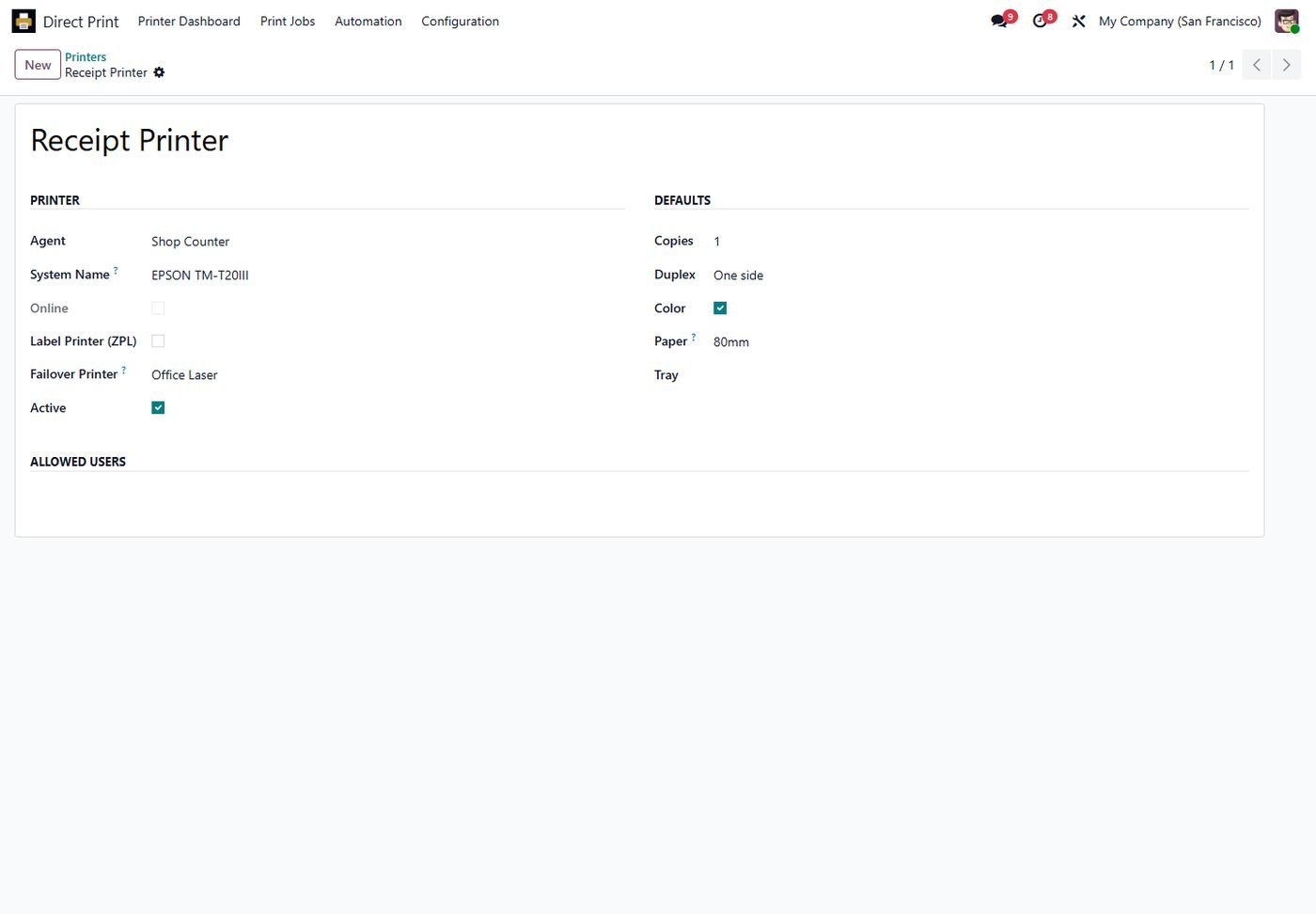This screenshot has width=1316, height=914.
Task: Toggle the Color checkbox
Action: [x=720, y=308]
